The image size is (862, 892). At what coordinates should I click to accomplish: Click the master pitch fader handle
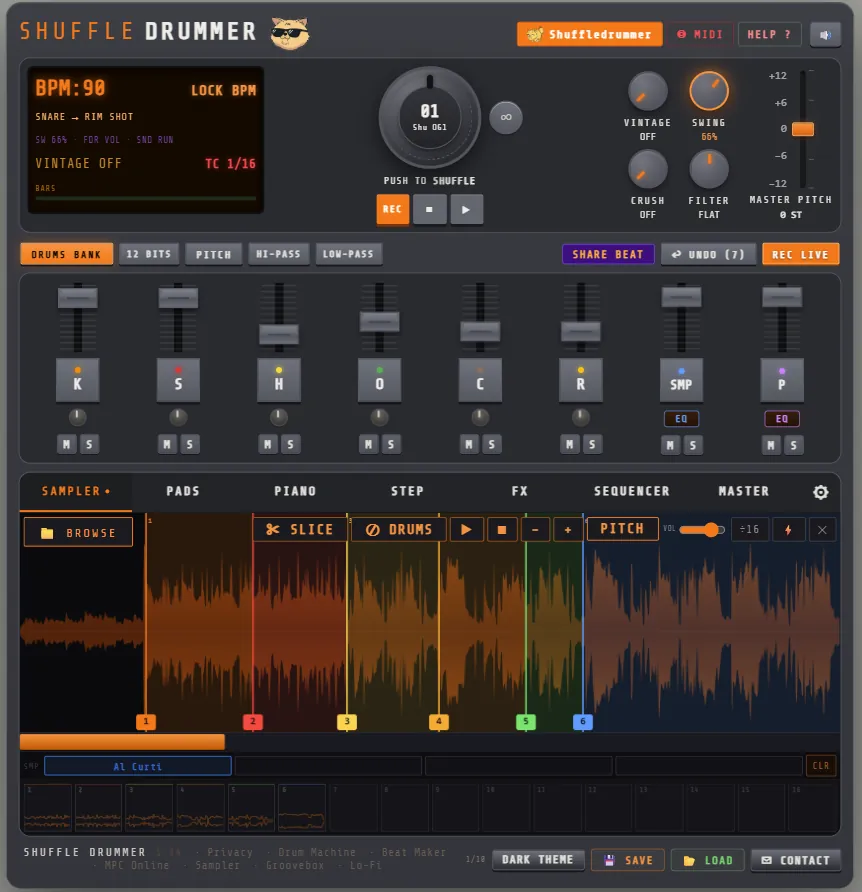pos(803,129)
